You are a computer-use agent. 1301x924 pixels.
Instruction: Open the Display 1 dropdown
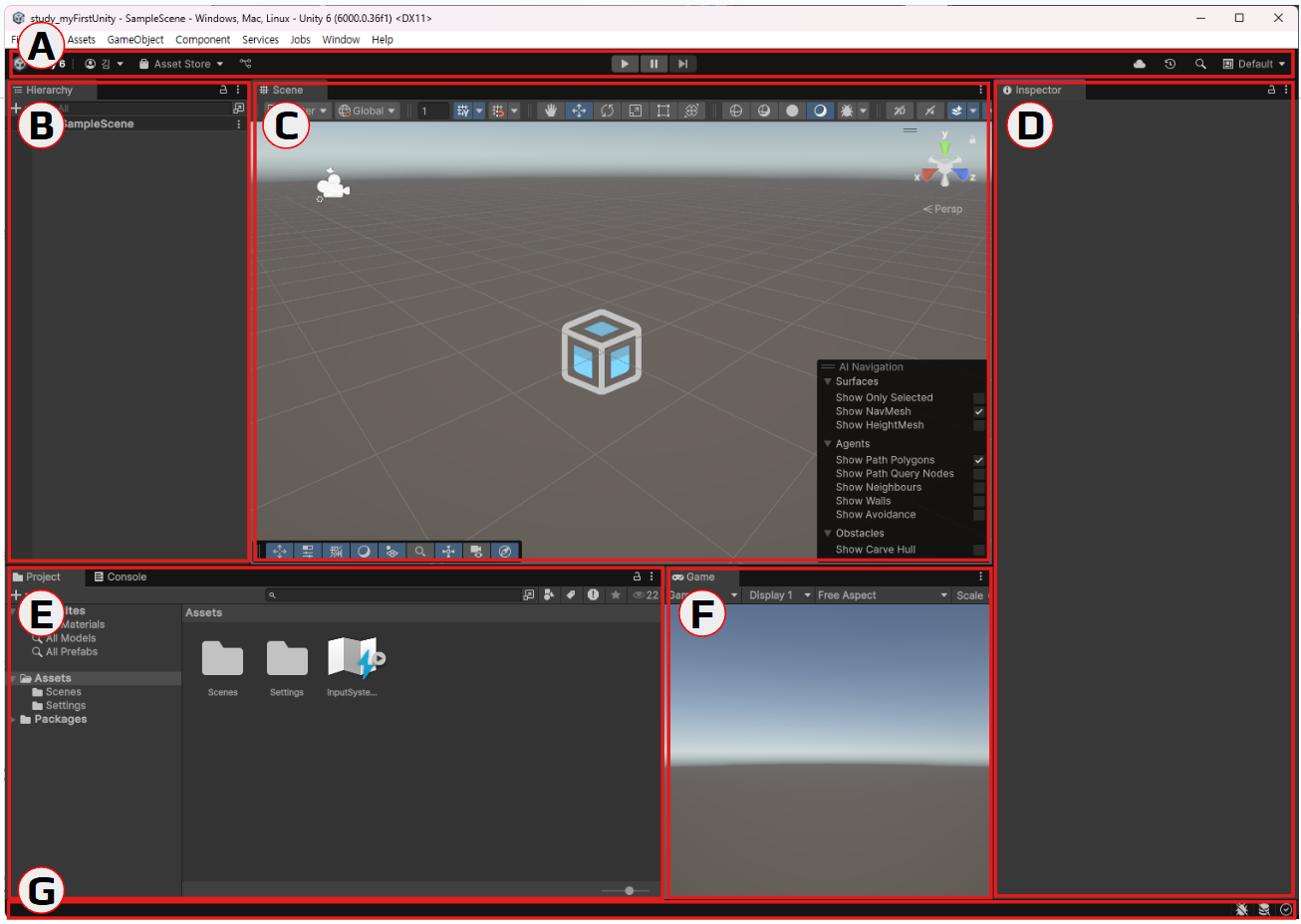(x=779, y=595)
